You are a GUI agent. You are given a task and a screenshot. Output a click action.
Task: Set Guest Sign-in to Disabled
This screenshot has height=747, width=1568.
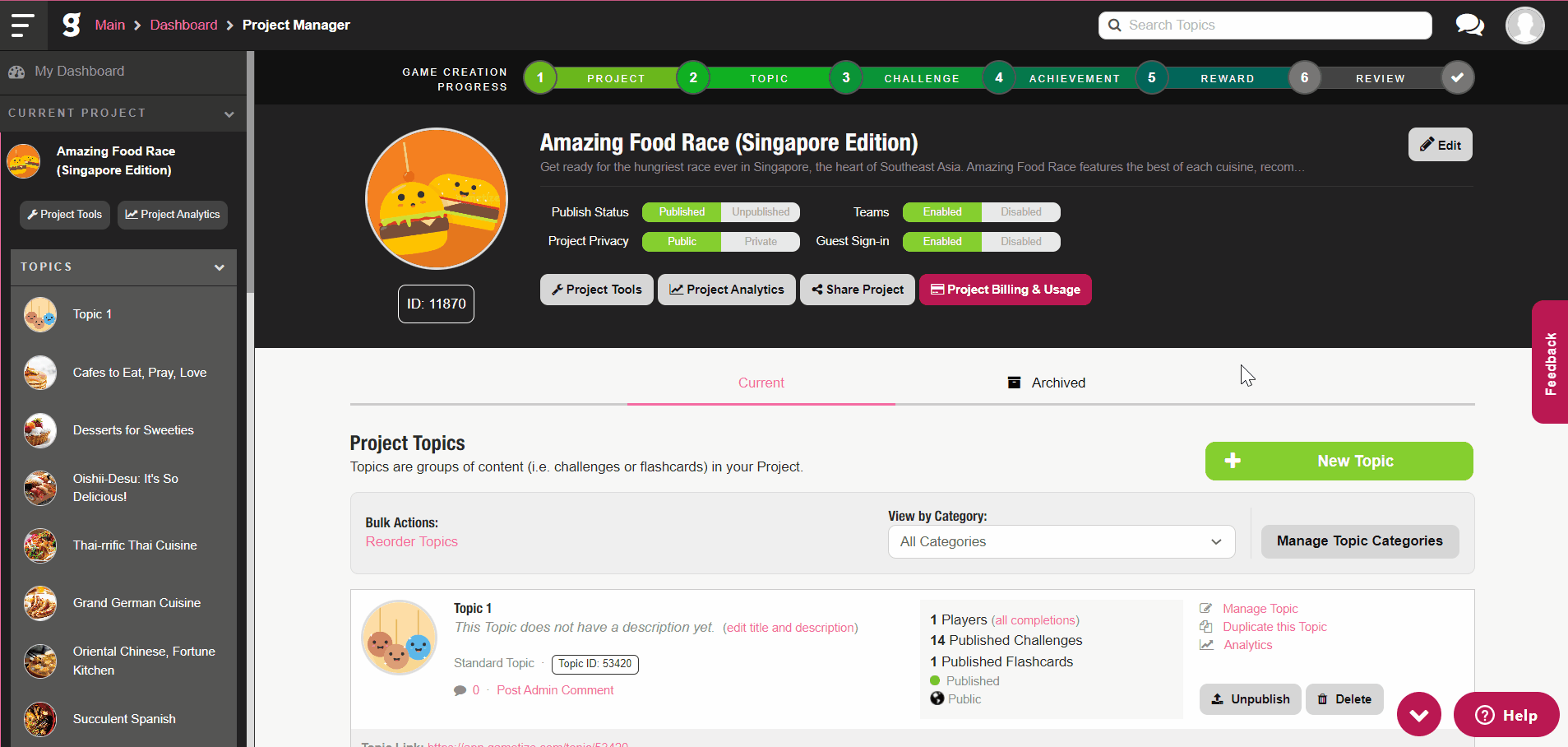(x=1021, y=242)
